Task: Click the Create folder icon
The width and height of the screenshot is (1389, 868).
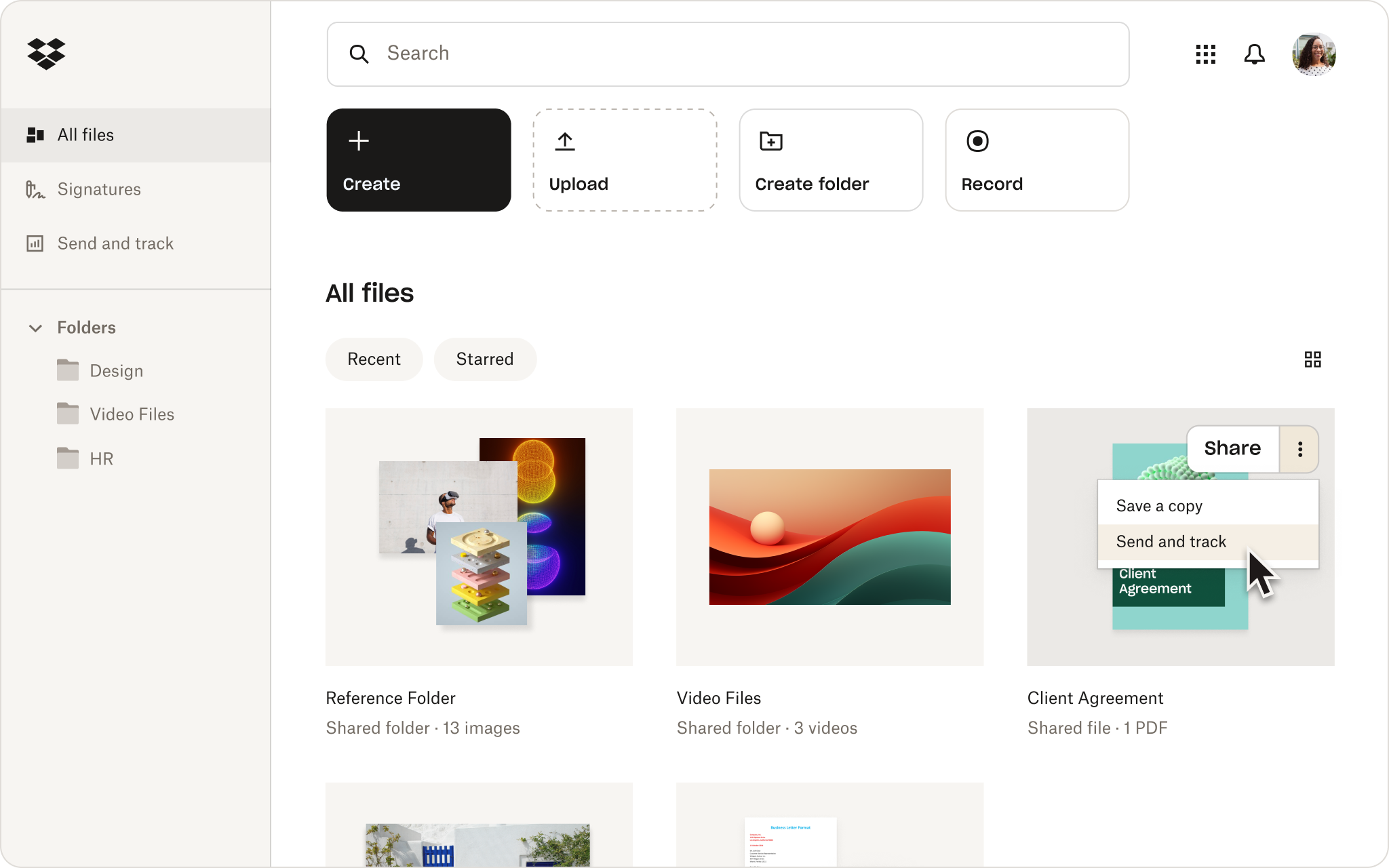Action: [771, 140]
